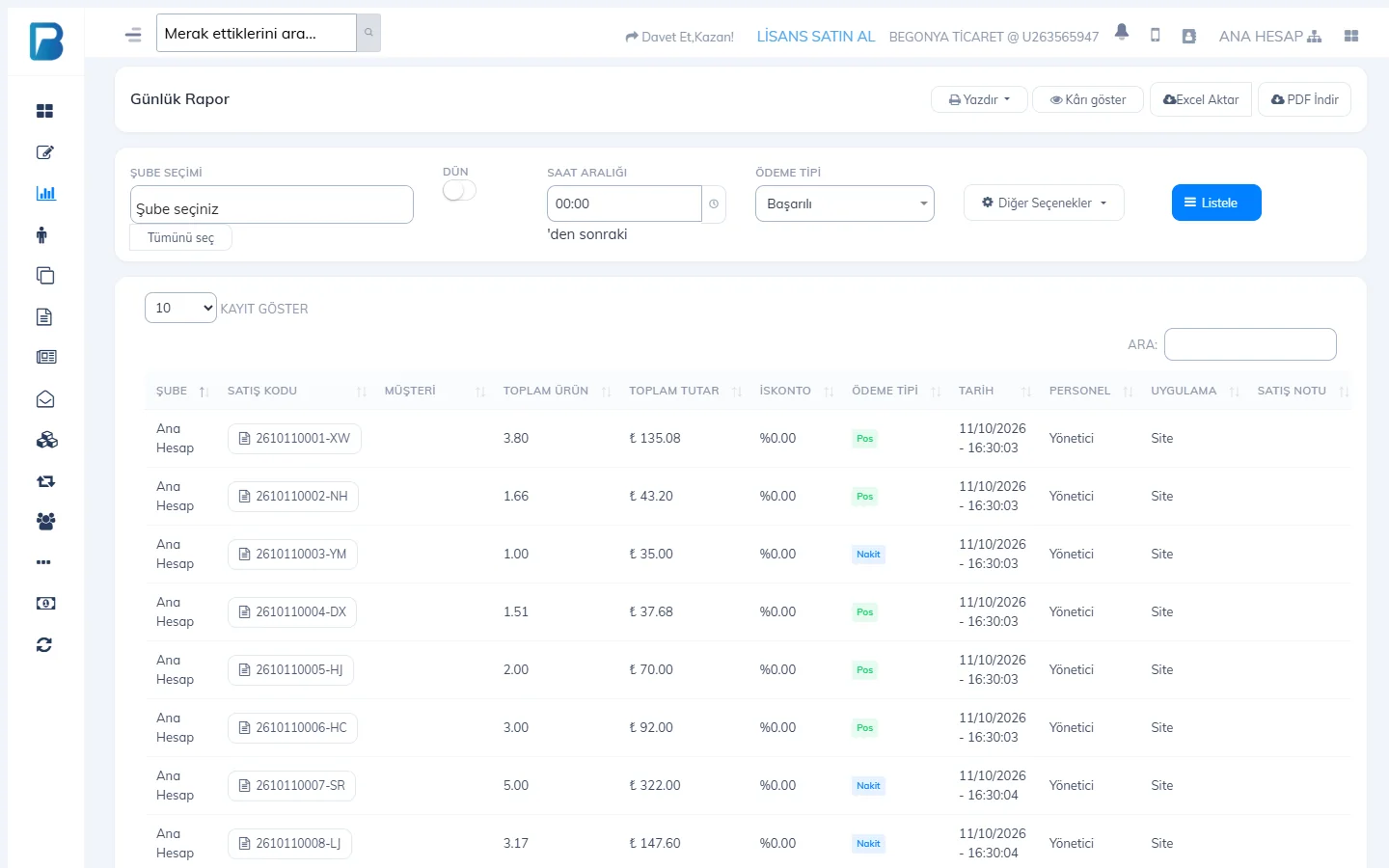This screenshot has height=868, width=1389.
Task: Open the LİSANS SATIN AL link
Action: click(x=816, y=37)
